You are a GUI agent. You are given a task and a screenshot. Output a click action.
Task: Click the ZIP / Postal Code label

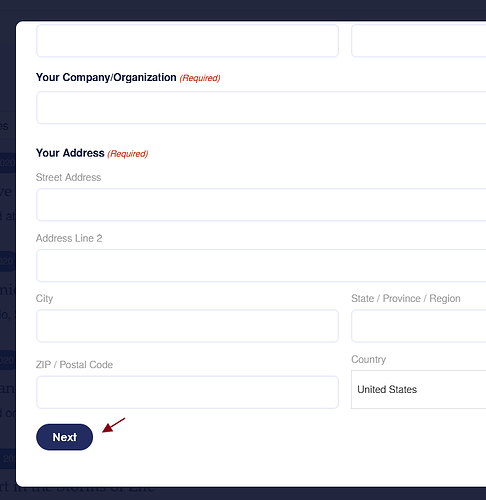point(74,365)
